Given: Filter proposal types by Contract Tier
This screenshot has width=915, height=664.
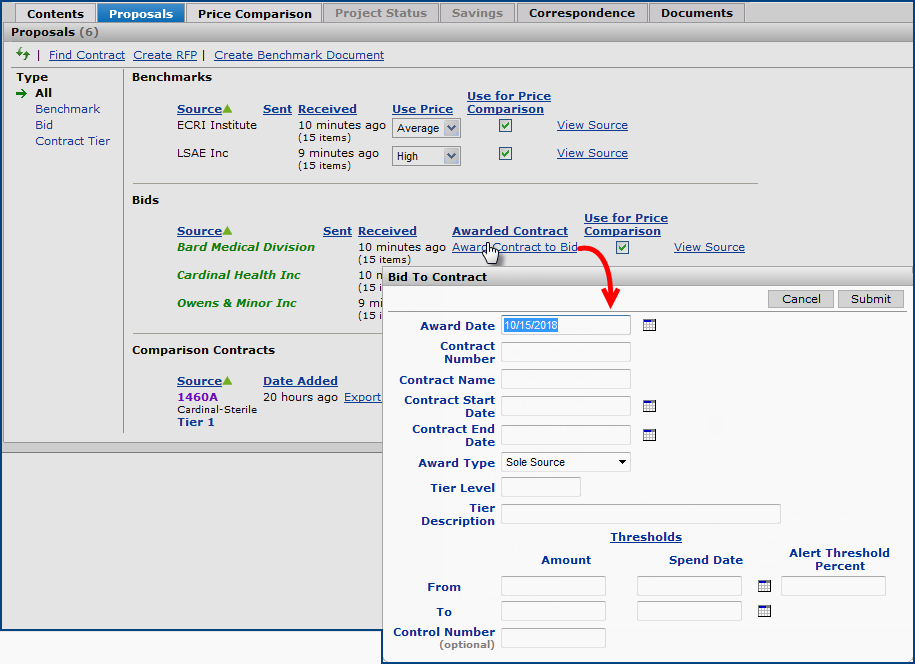Looking at the screenshot, I should point(72,141).
